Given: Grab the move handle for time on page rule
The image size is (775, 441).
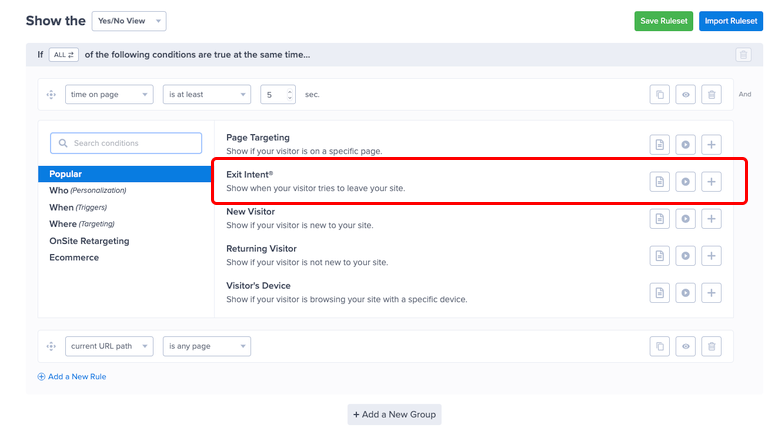Looking at the screenshot, I should point(51,94).
